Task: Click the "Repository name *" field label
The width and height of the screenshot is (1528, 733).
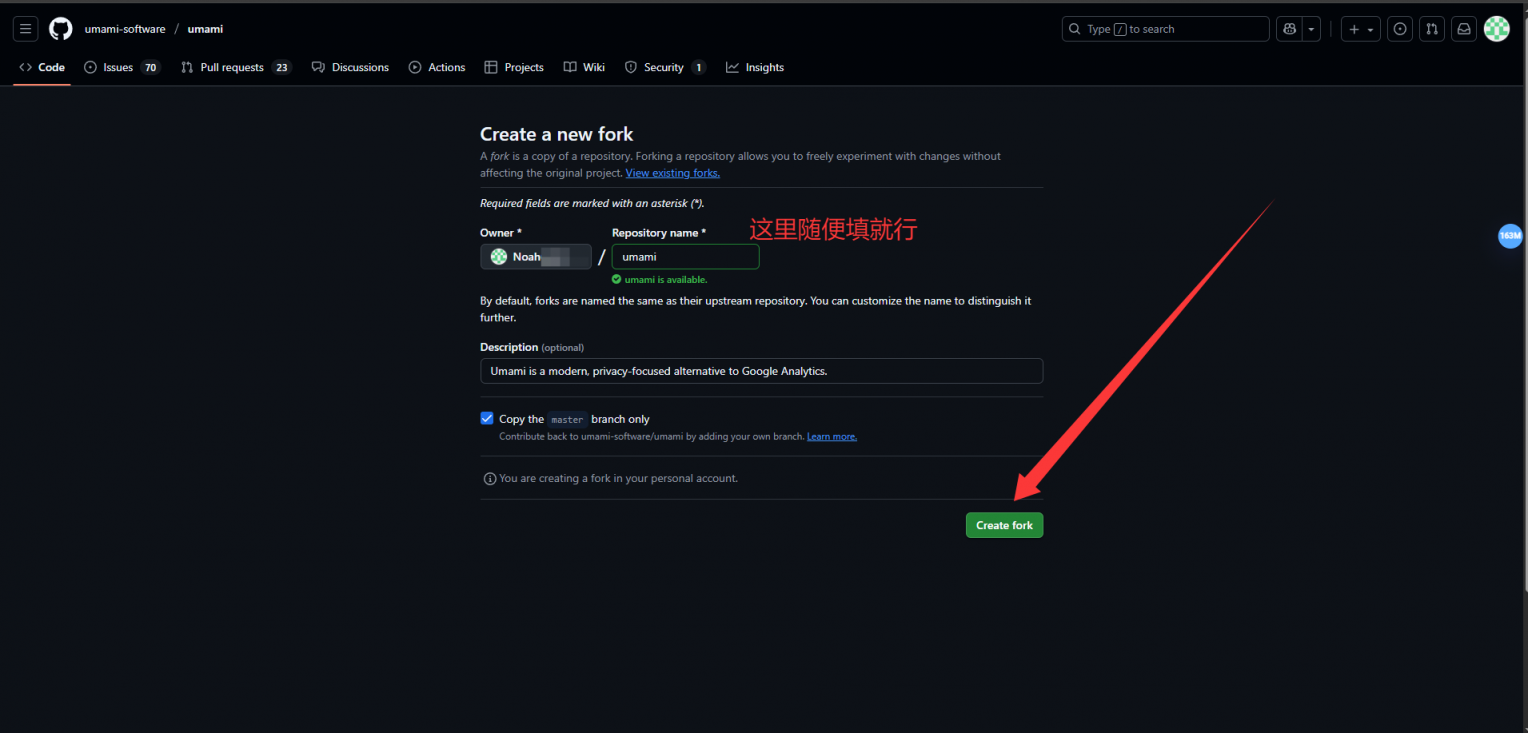Action: coord(659,233)
